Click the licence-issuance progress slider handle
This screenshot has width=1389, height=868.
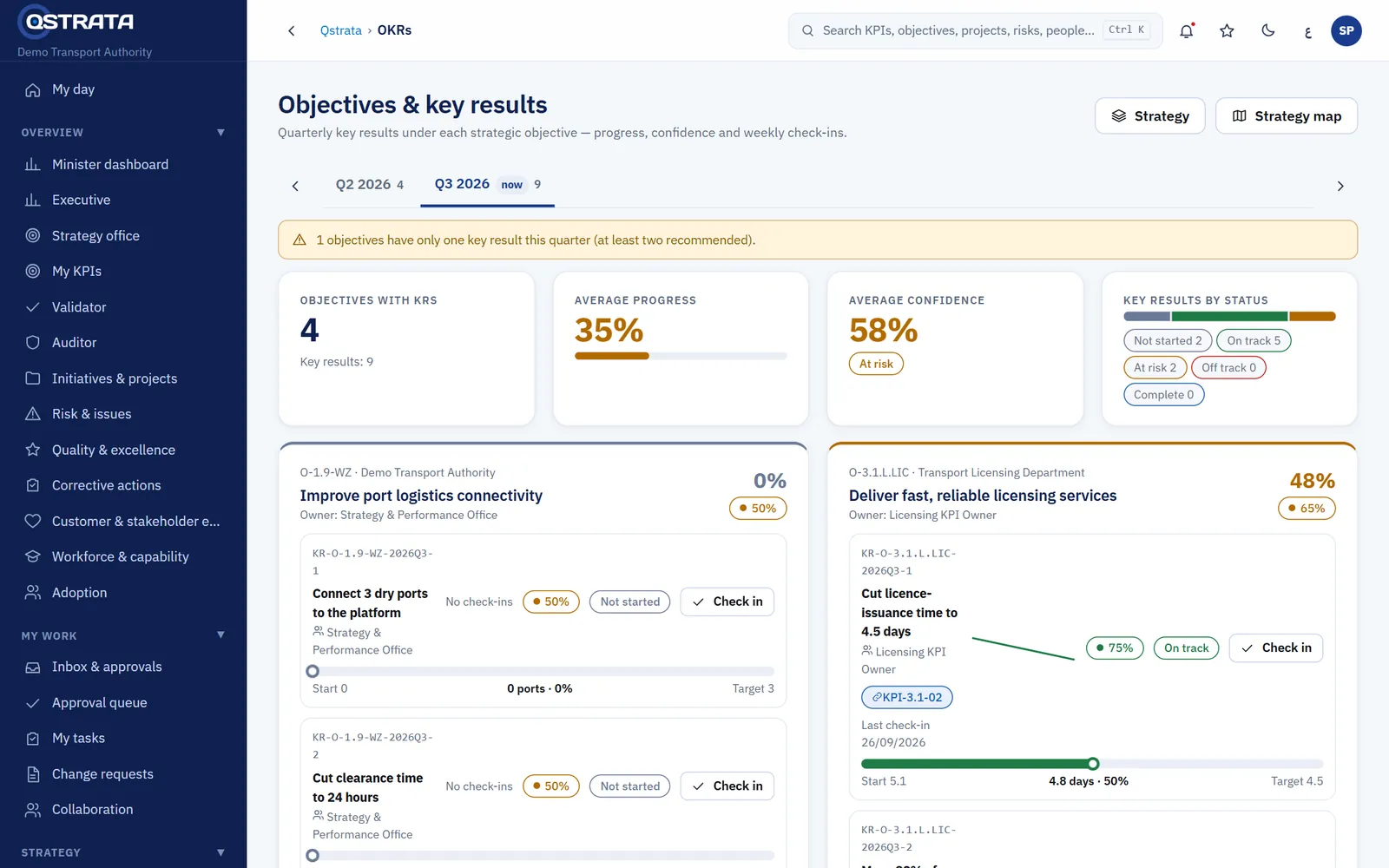(x=1093, y=764)
